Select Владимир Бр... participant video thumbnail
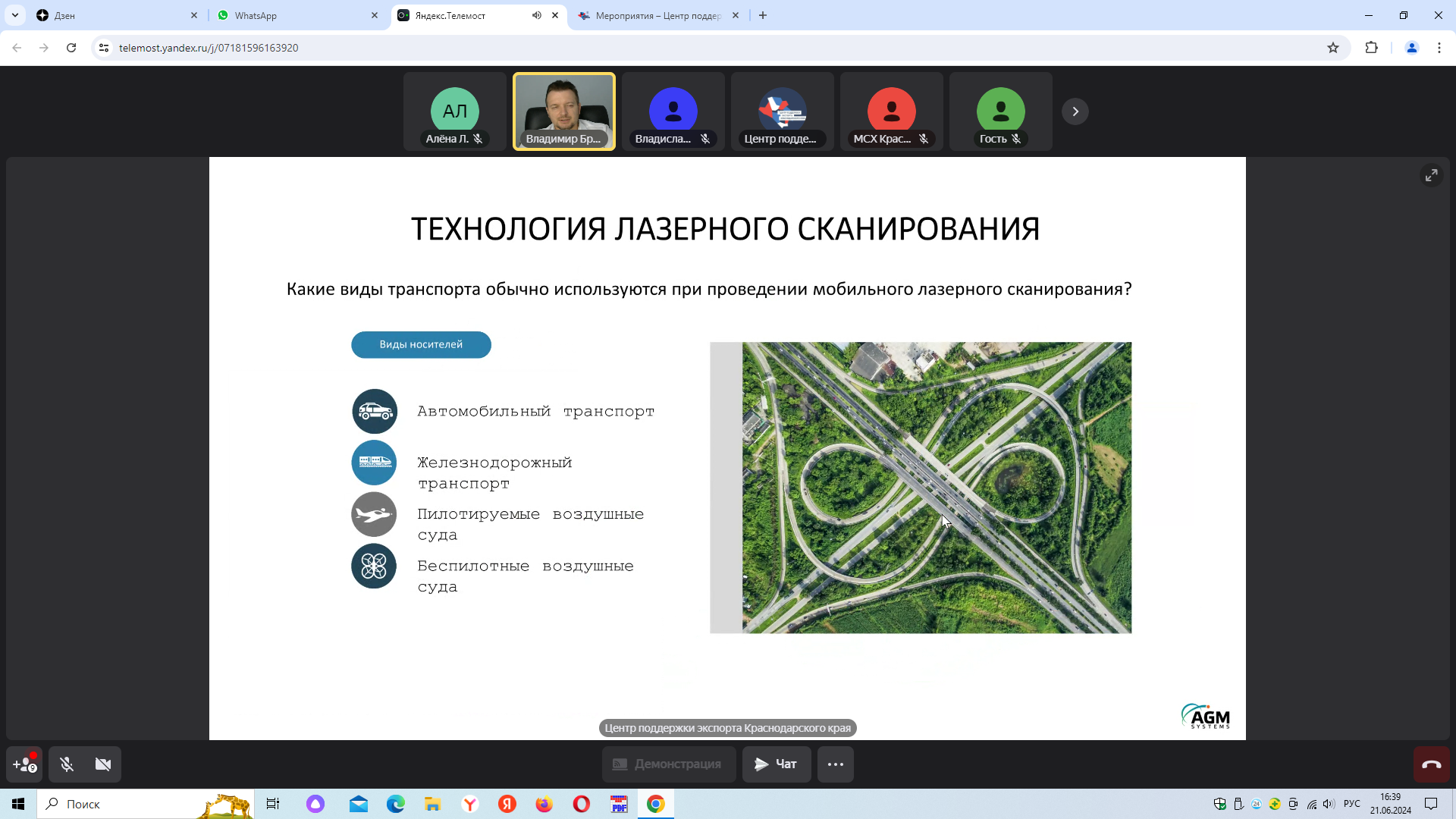1456x819 pixels. click(x=563, y=111)
